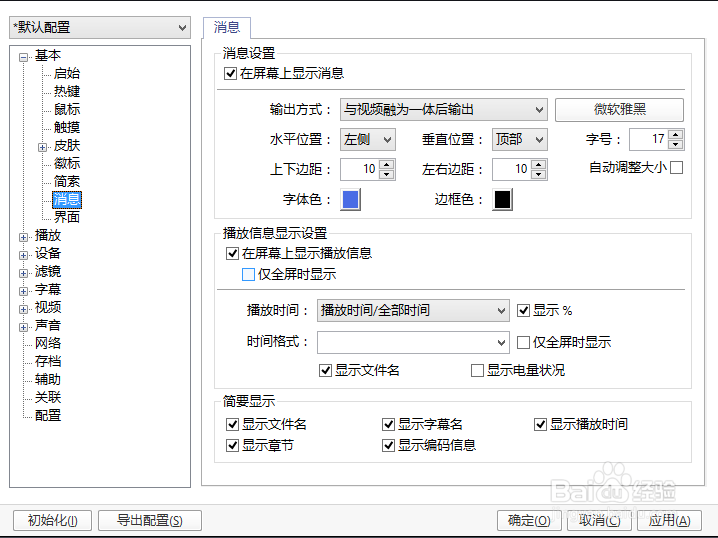Expand the 字幕 tree node
718x538 pixels.
(x=23, y=291)
